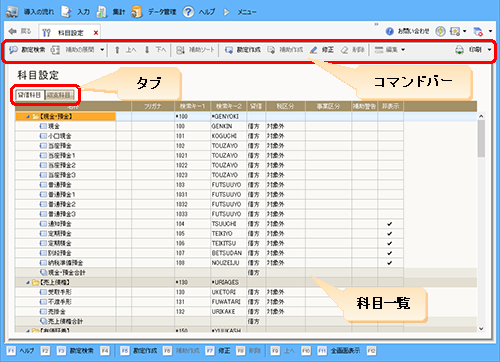Collapse the 【現金・預金】 group triangle

28,117
